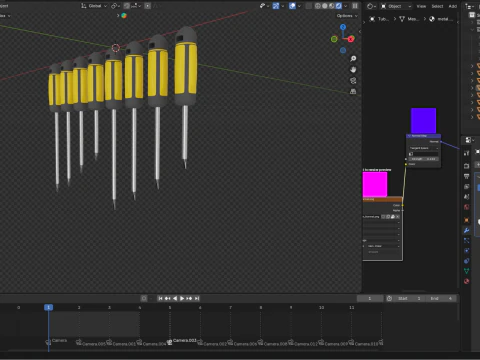
Task: Open the Add menu in the node editor
Action: 453,6
